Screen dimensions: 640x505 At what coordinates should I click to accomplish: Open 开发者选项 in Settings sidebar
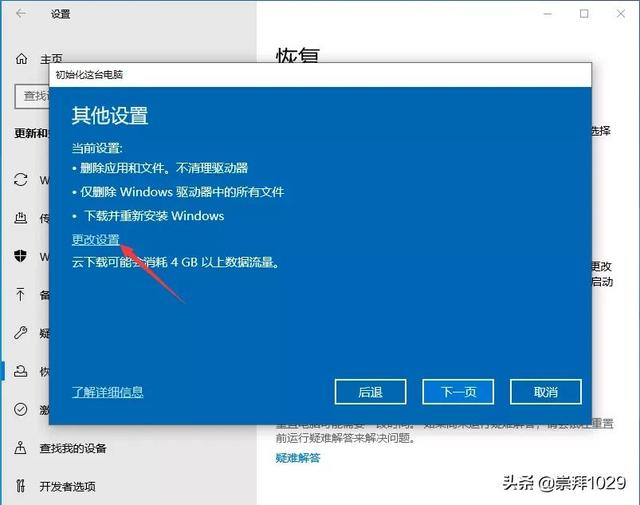(67, 486)
